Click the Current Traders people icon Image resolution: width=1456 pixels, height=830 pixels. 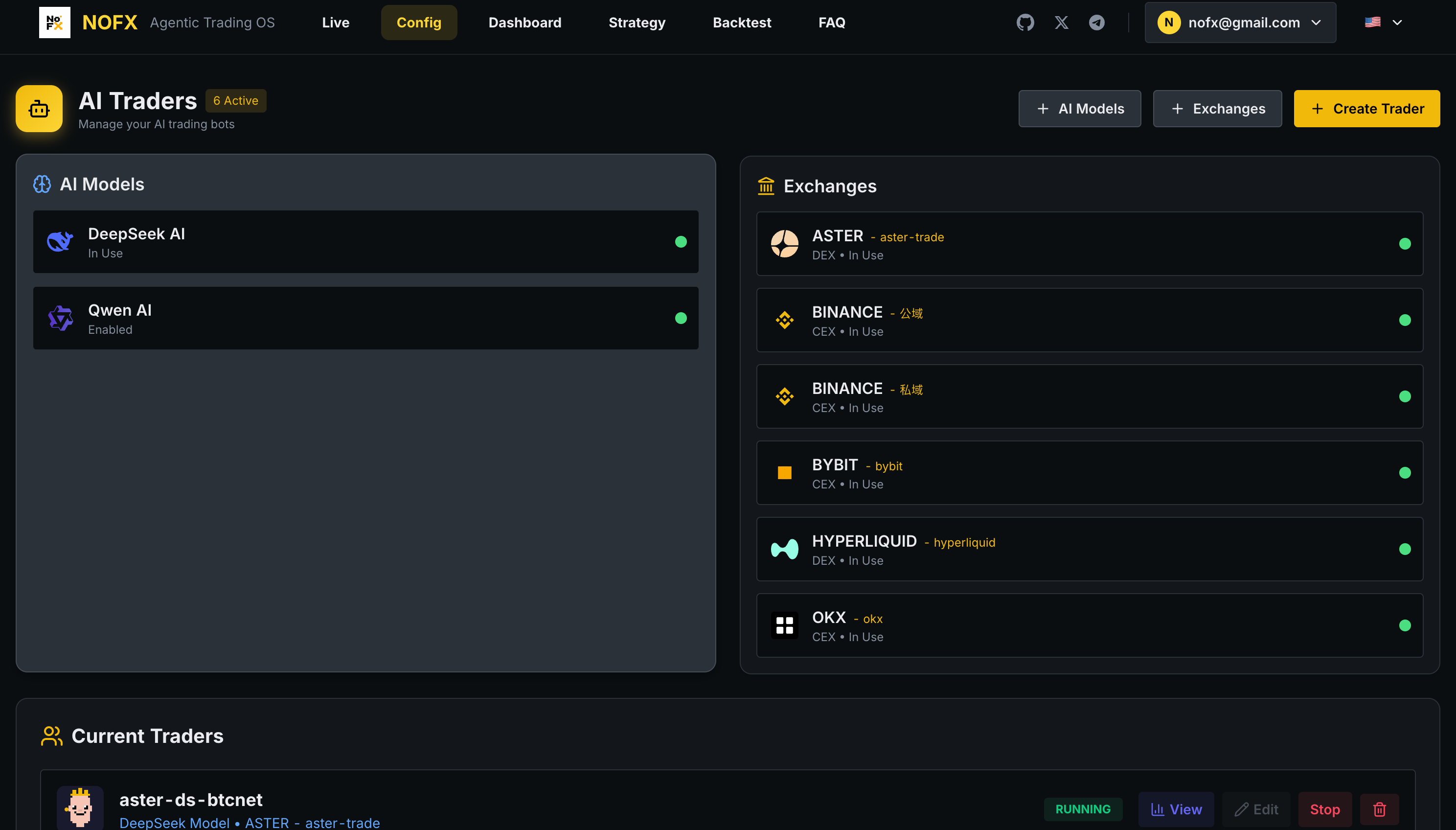[52, 736]
